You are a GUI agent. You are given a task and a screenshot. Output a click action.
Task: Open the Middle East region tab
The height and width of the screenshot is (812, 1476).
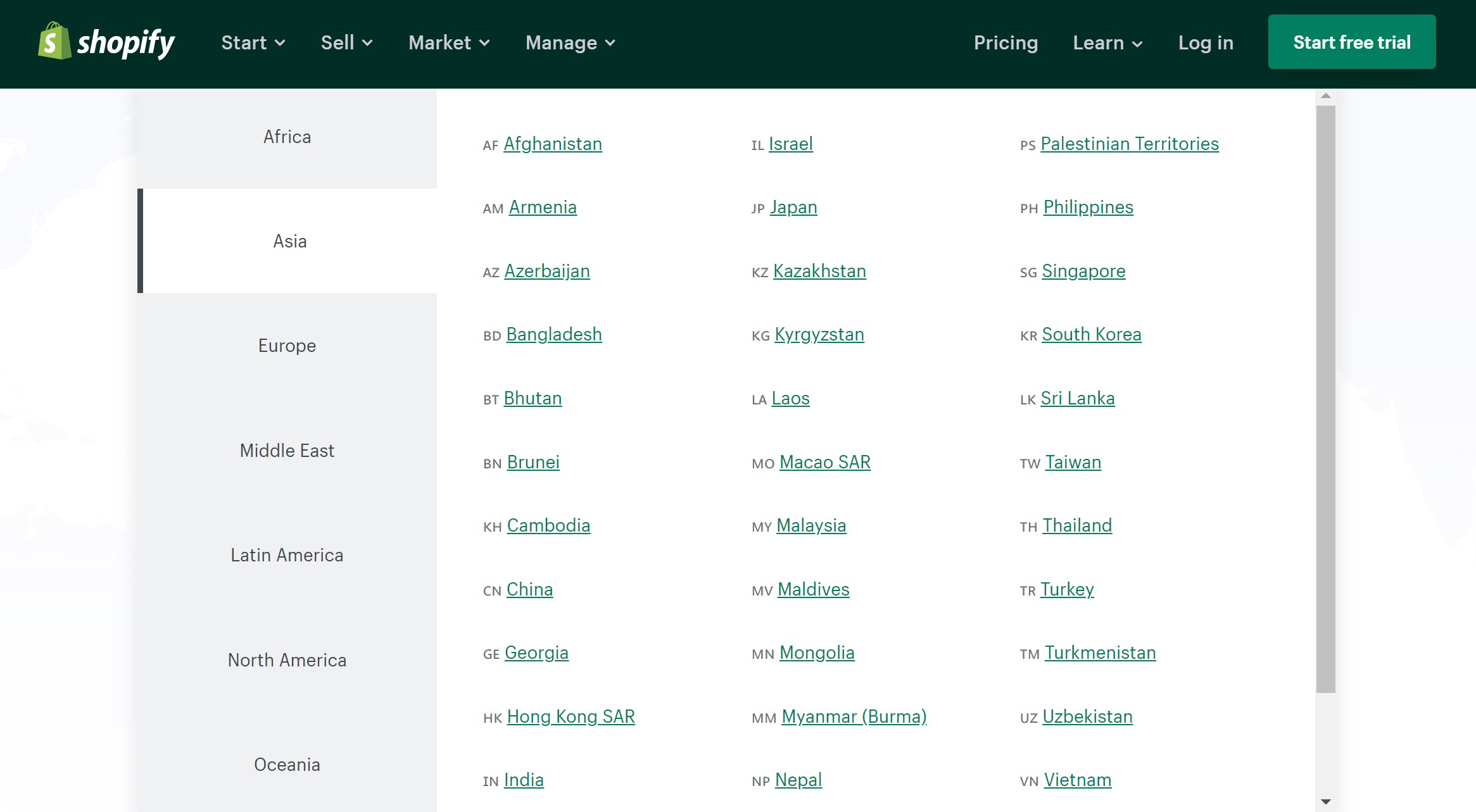[x=287, y=451]
